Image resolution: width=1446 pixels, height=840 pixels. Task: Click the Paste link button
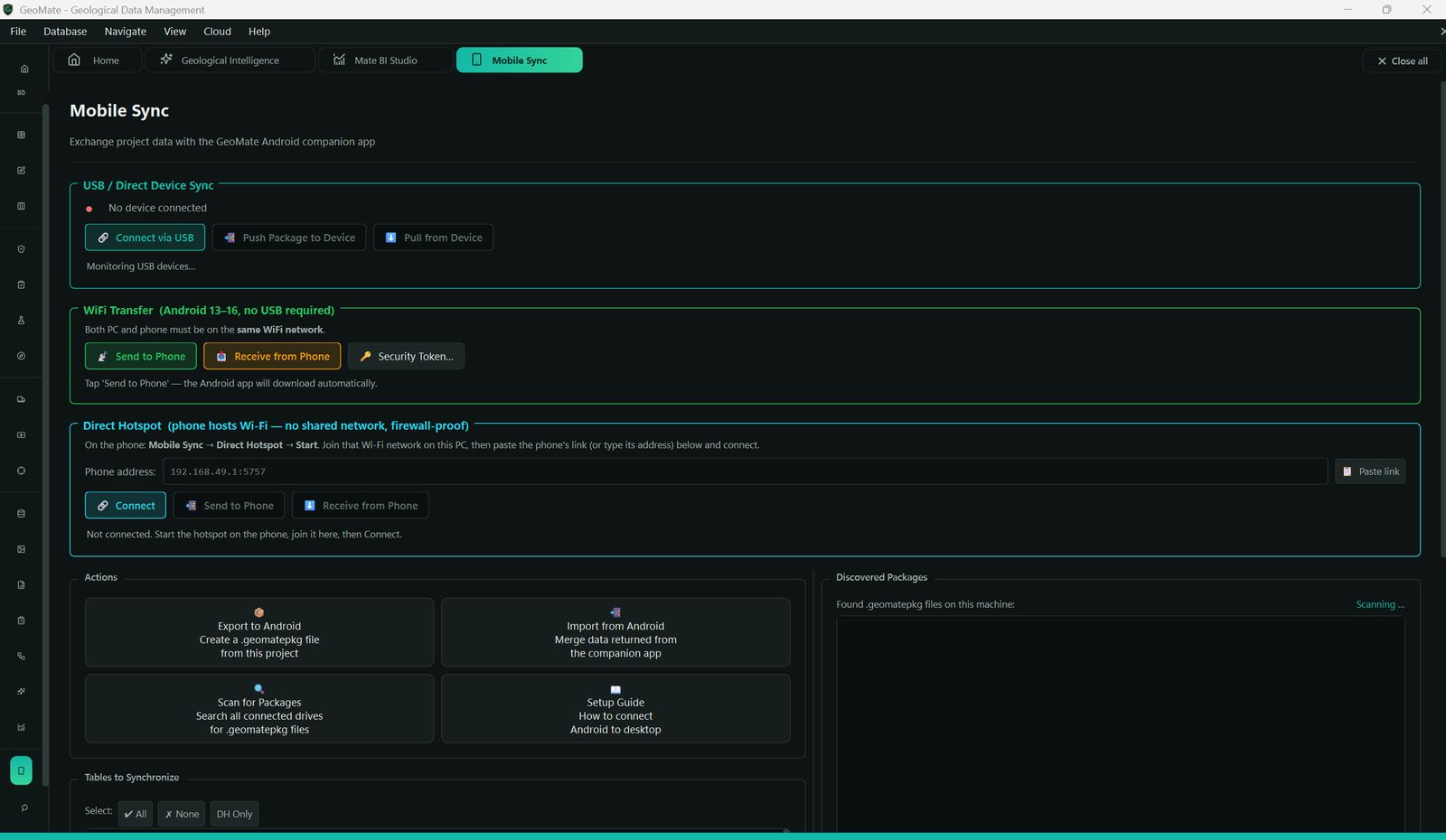click(x=1370, y=471)
